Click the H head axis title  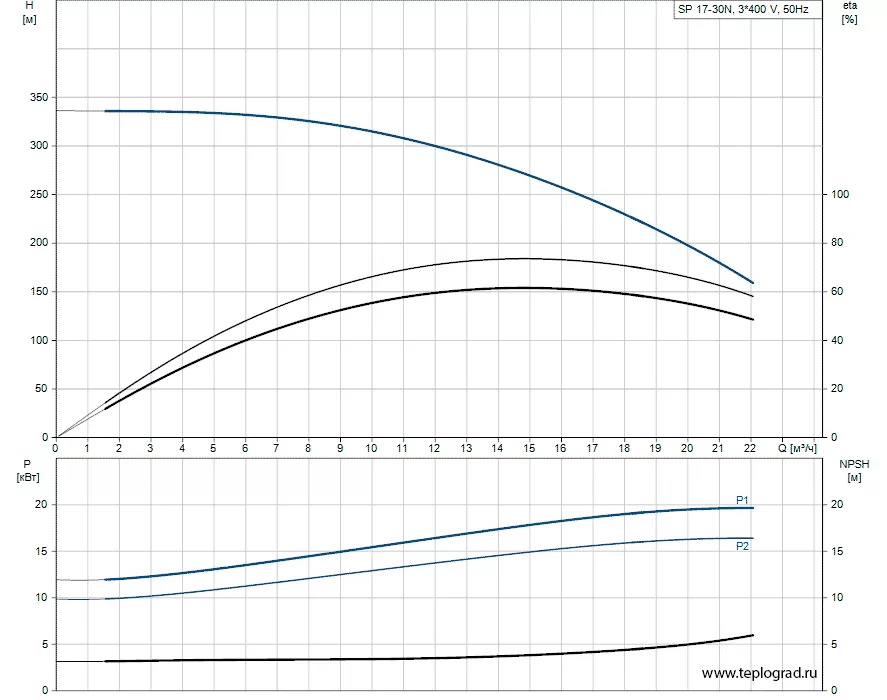pyautogui.click(x=29, y=12)
